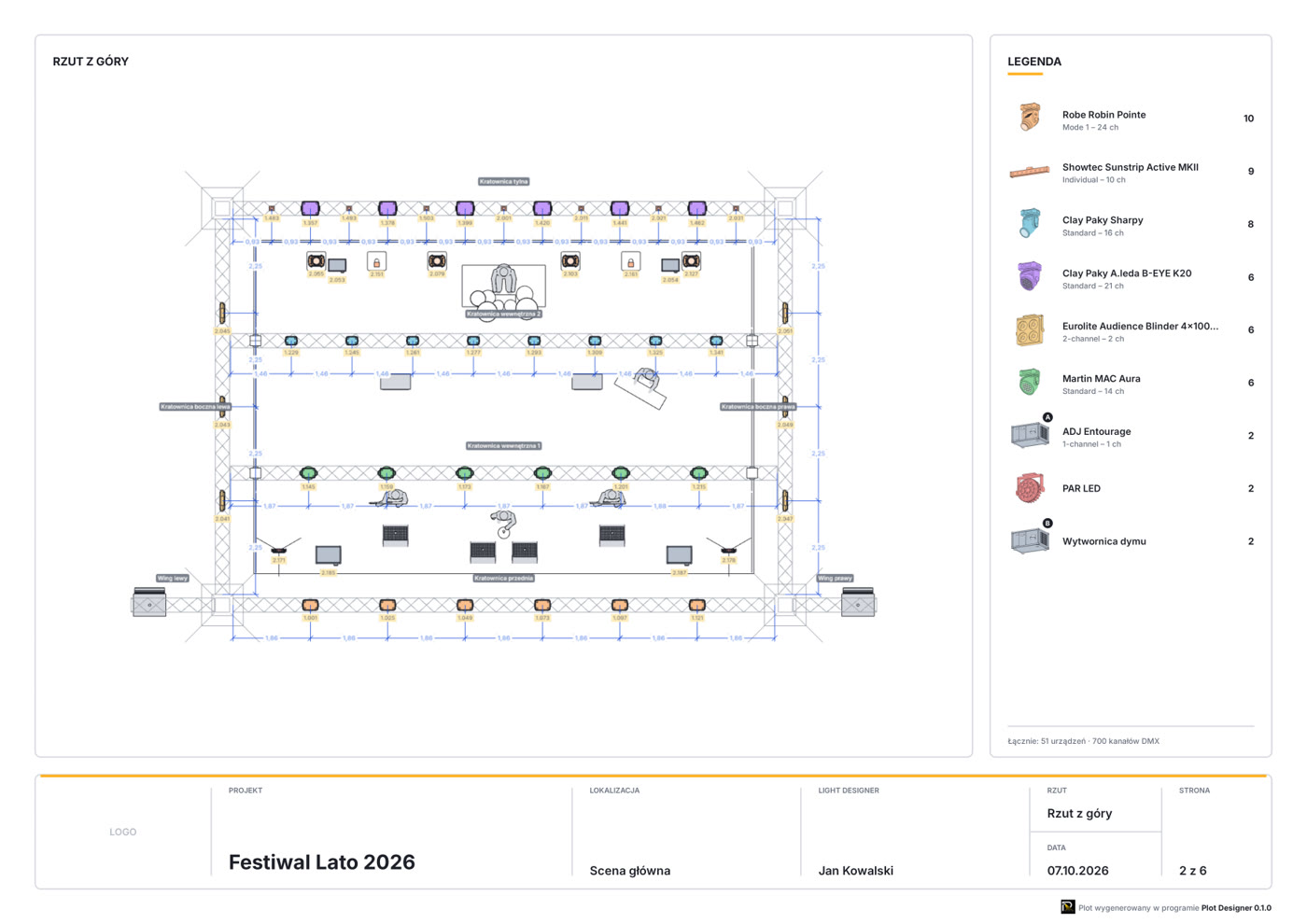Click the Clay Paky Sharpy legend icon
Image resolution: width=1307 pixels, height=924 pixels.
(1030, 224)
